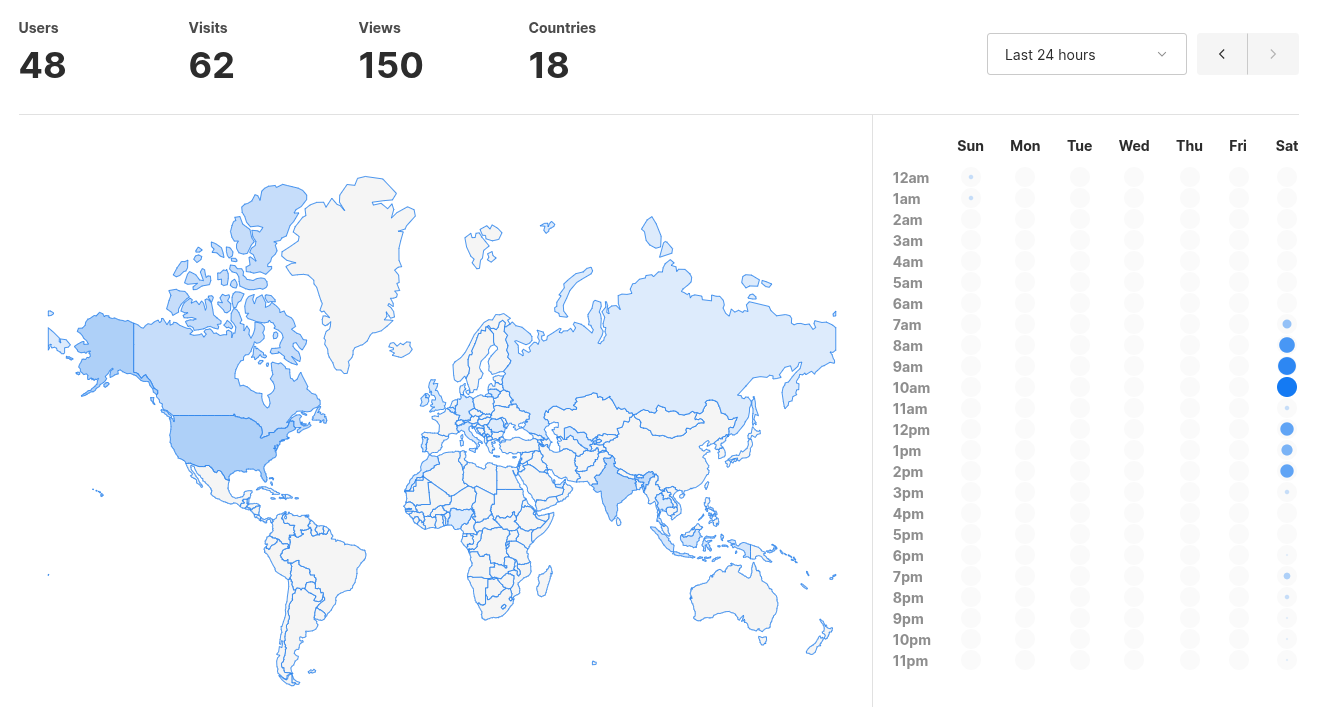The image size is (1334, 707).
Task: Click the Saturday 8am heatmap dot
Action: pyautogui.click(x=1287, y=345)
